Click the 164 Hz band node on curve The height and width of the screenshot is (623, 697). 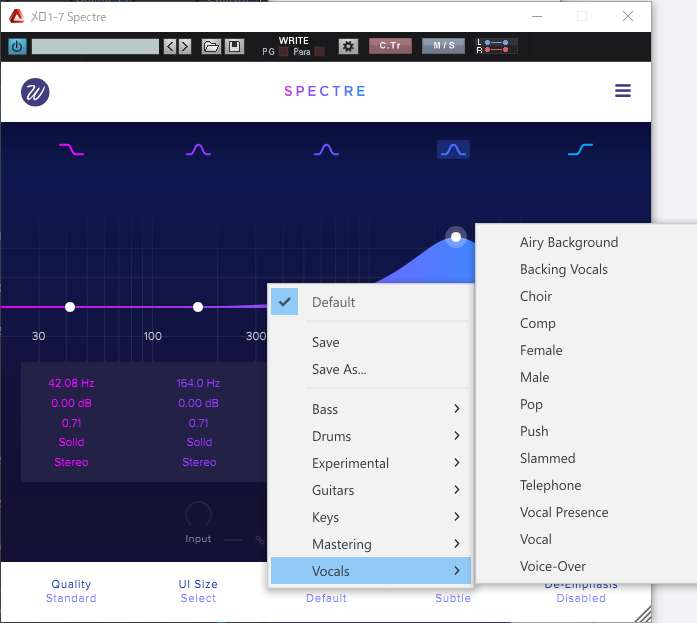pos(198,307)
